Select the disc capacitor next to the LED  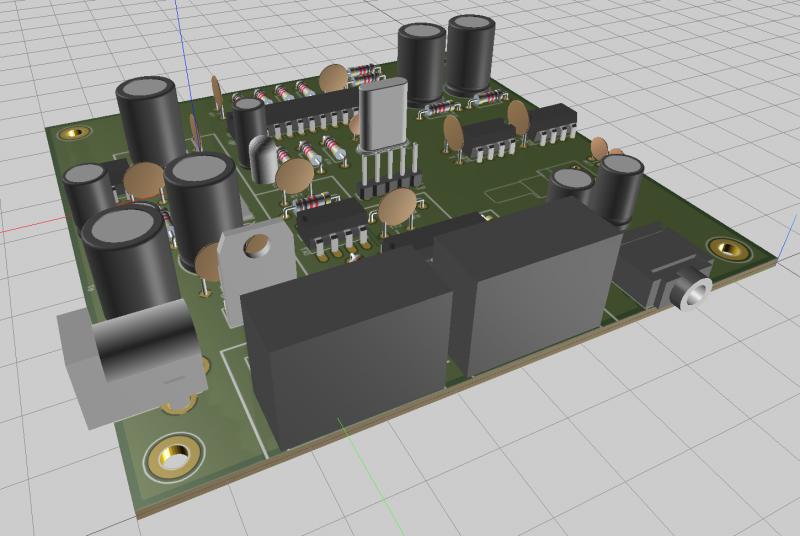click(x=294, y=178)
